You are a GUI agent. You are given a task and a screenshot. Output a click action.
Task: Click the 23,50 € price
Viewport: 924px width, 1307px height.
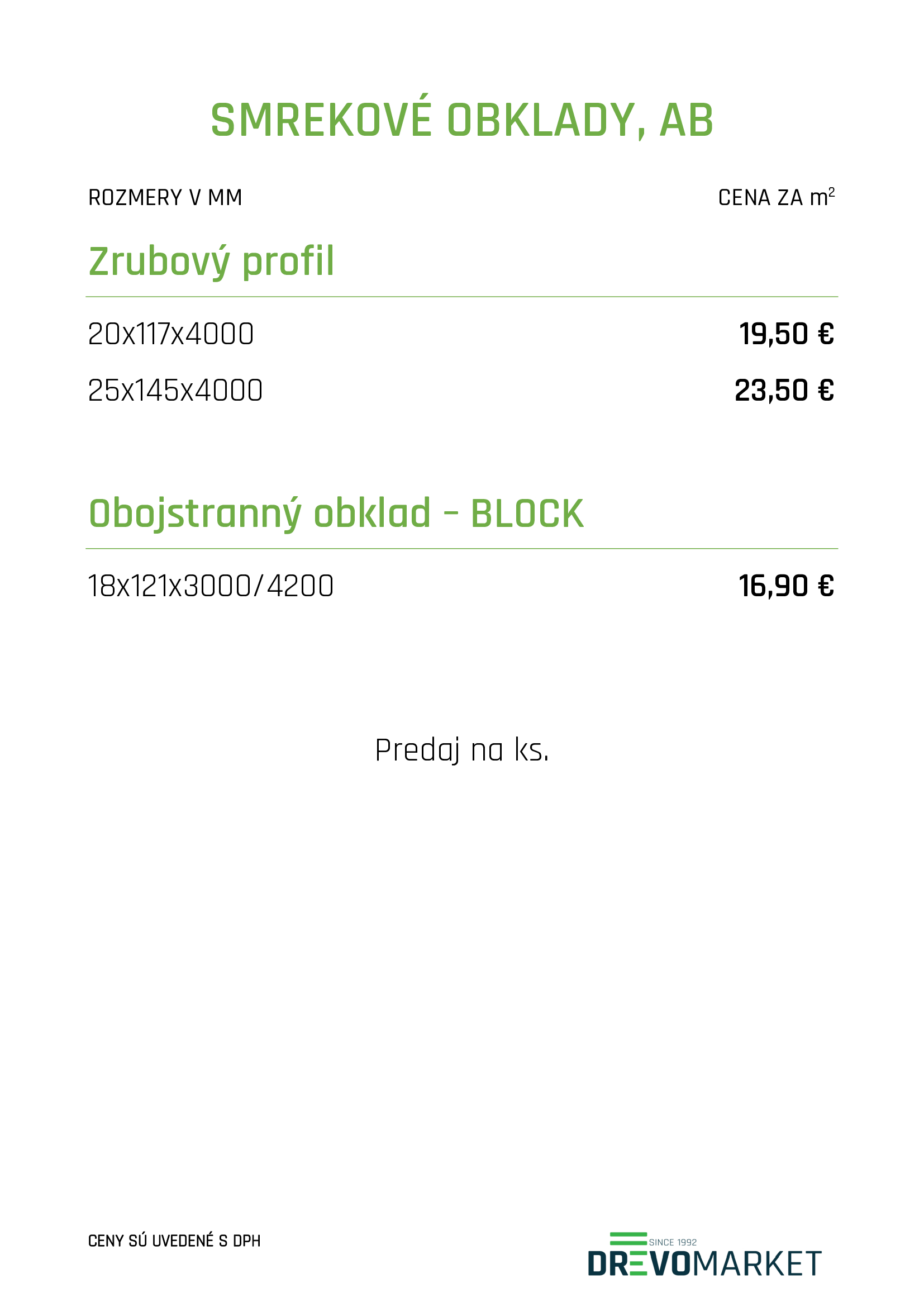[x=783, y=391]
